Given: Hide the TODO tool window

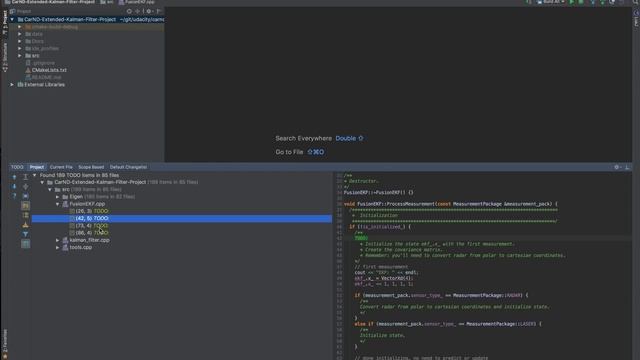Looking at the screenshot, I should (627, 167).
